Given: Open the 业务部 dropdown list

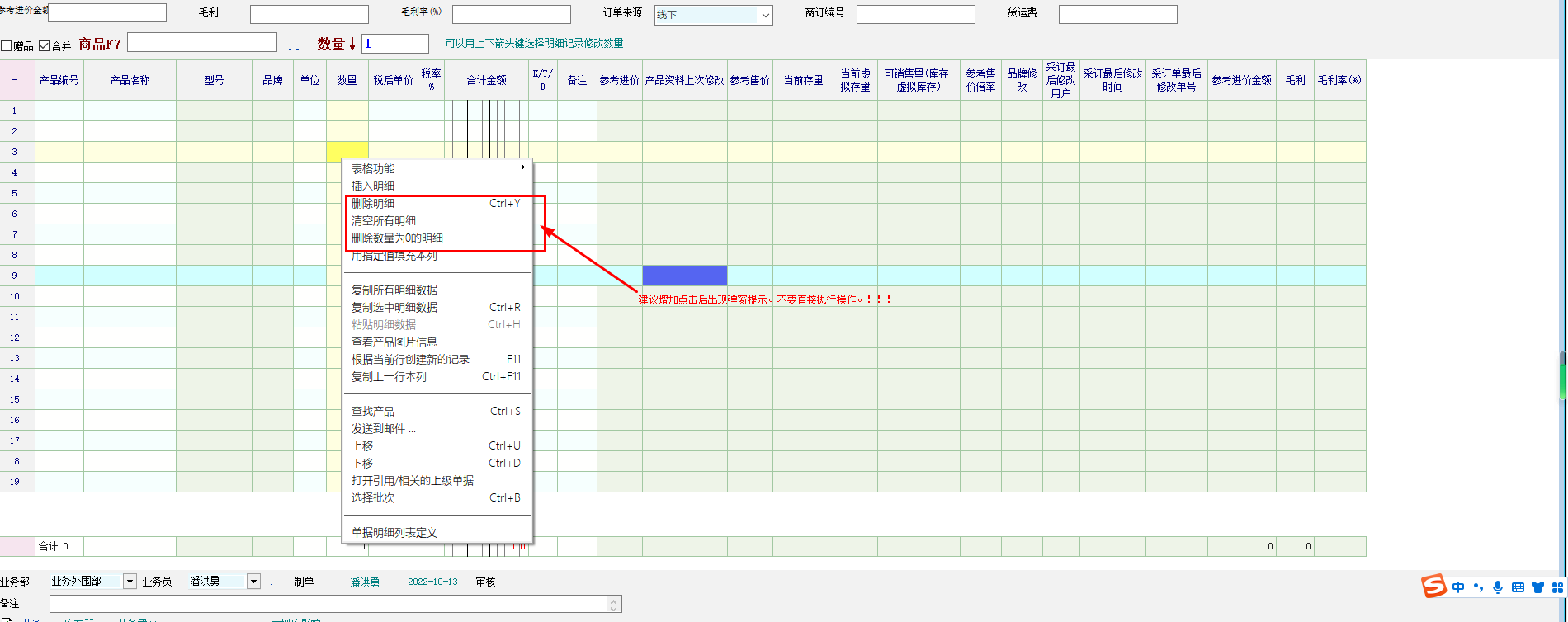Looking at the screenshot, I should [x=130, y=582].
